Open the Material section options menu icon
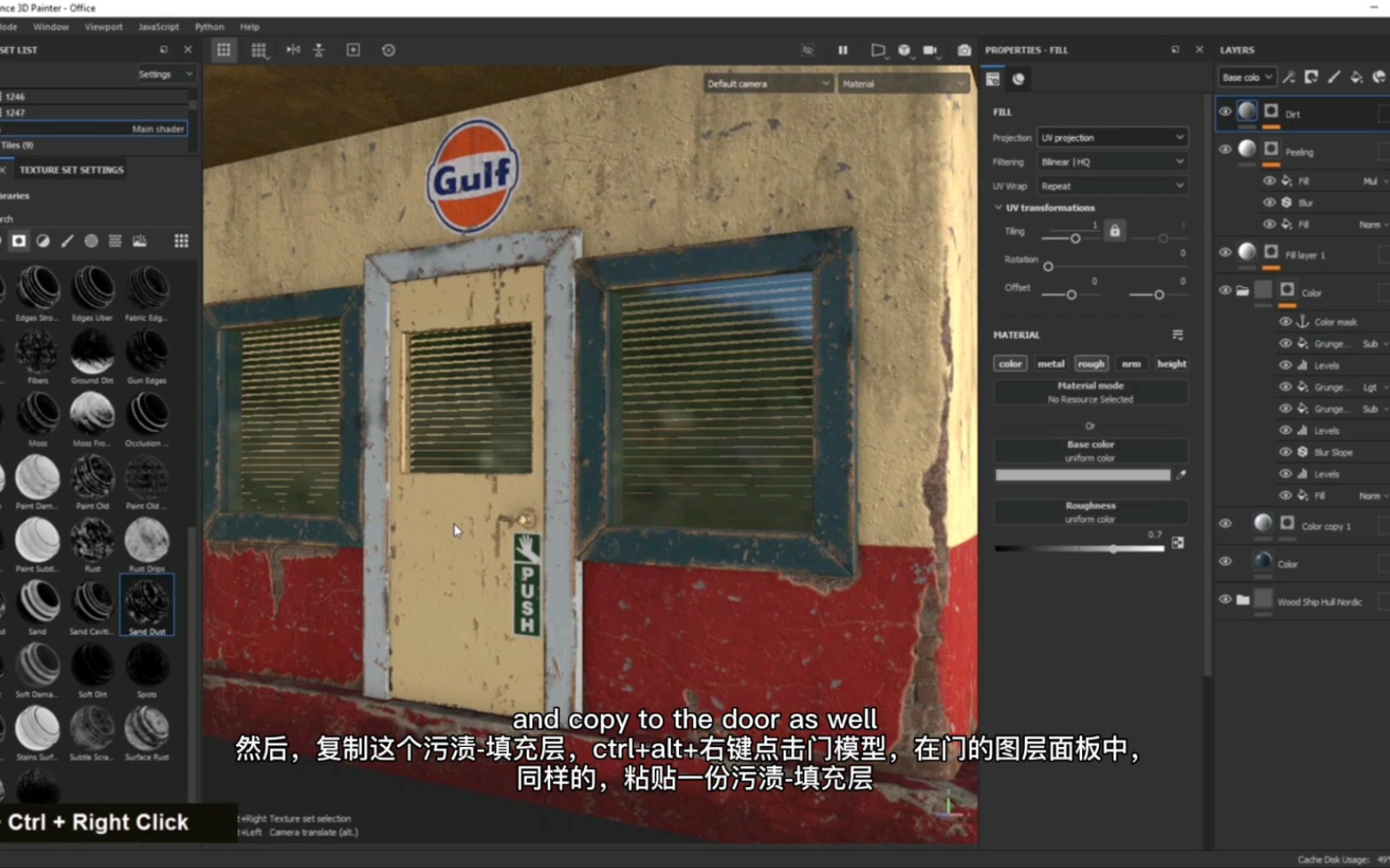 (1178, 335)
